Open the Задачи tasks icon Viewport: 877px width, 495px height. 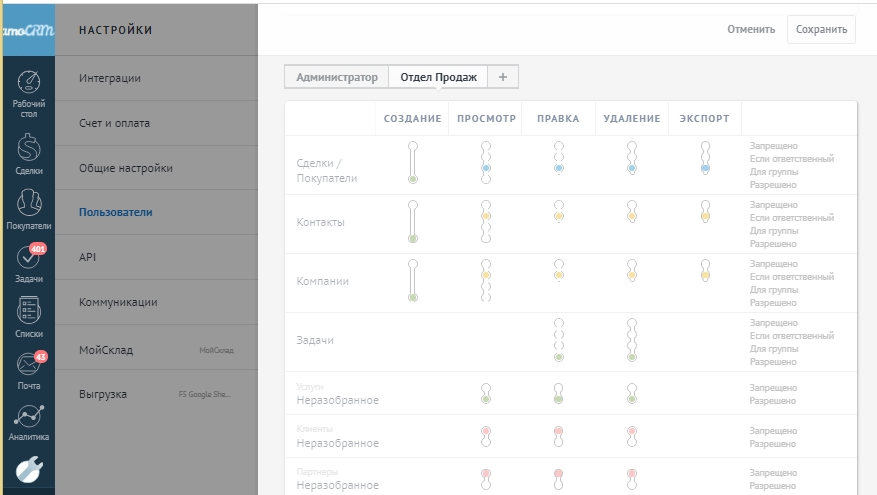point(28,258)
